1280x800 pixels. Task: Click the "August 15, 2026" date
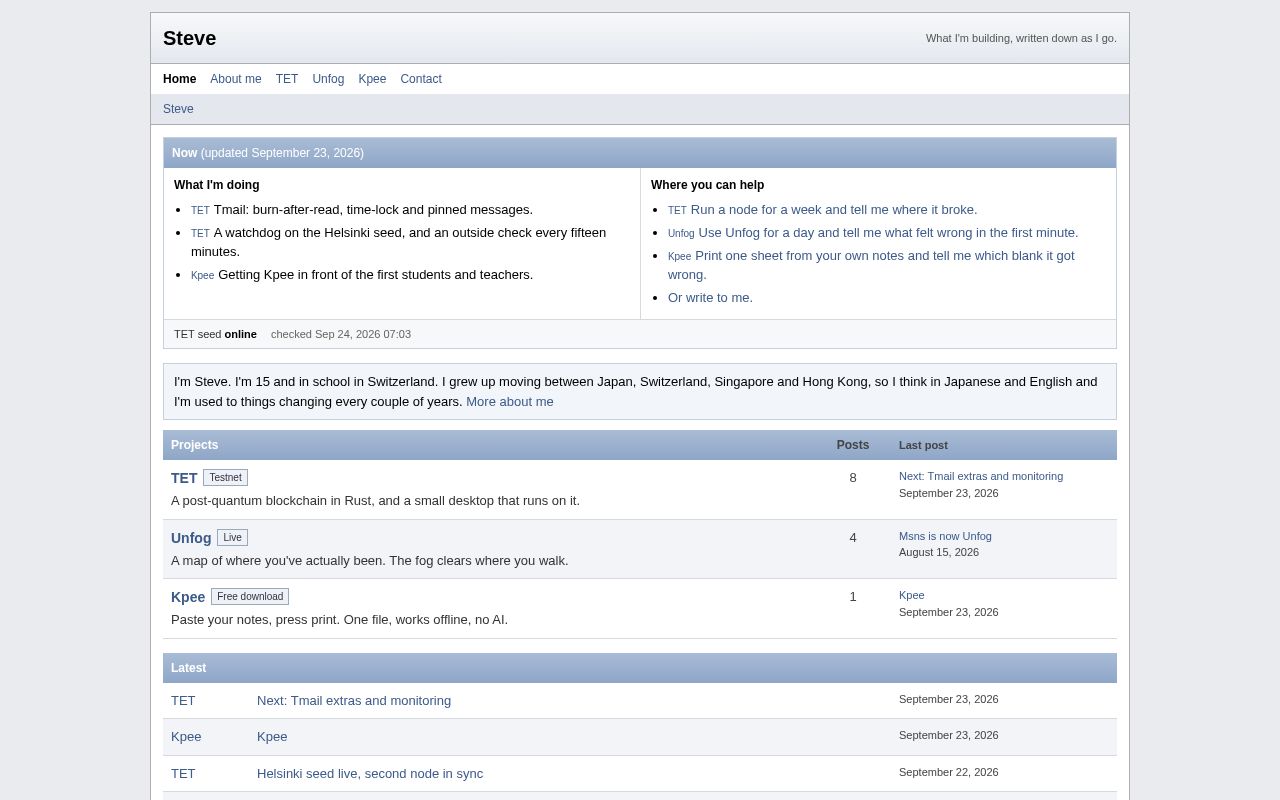[939, 552]
